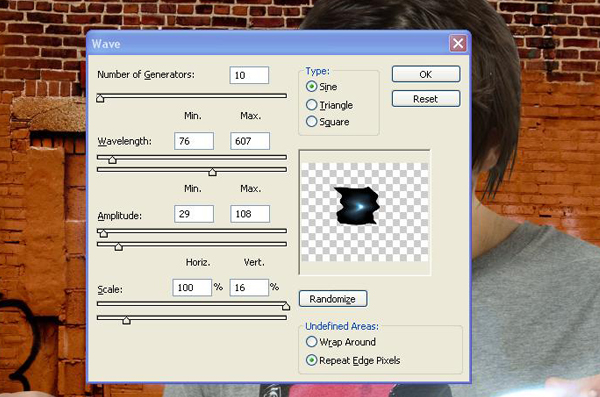Click the Amplitude maximum slider handle
The image size is (600, 397).
pos(119,247)
